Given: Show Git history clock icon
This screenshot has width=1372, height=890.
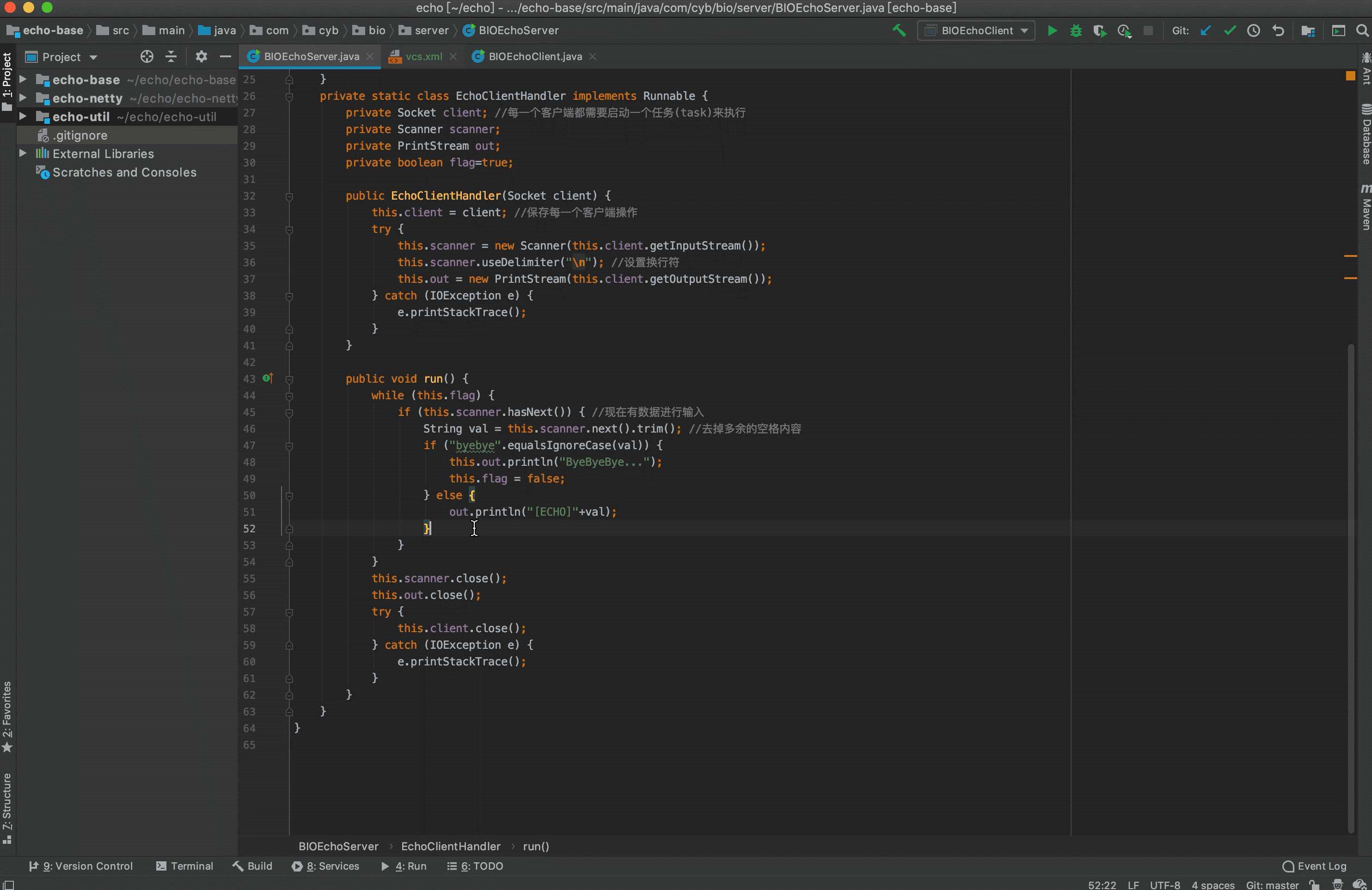Looking at the screenshot, I should [x=1253, y=30].
